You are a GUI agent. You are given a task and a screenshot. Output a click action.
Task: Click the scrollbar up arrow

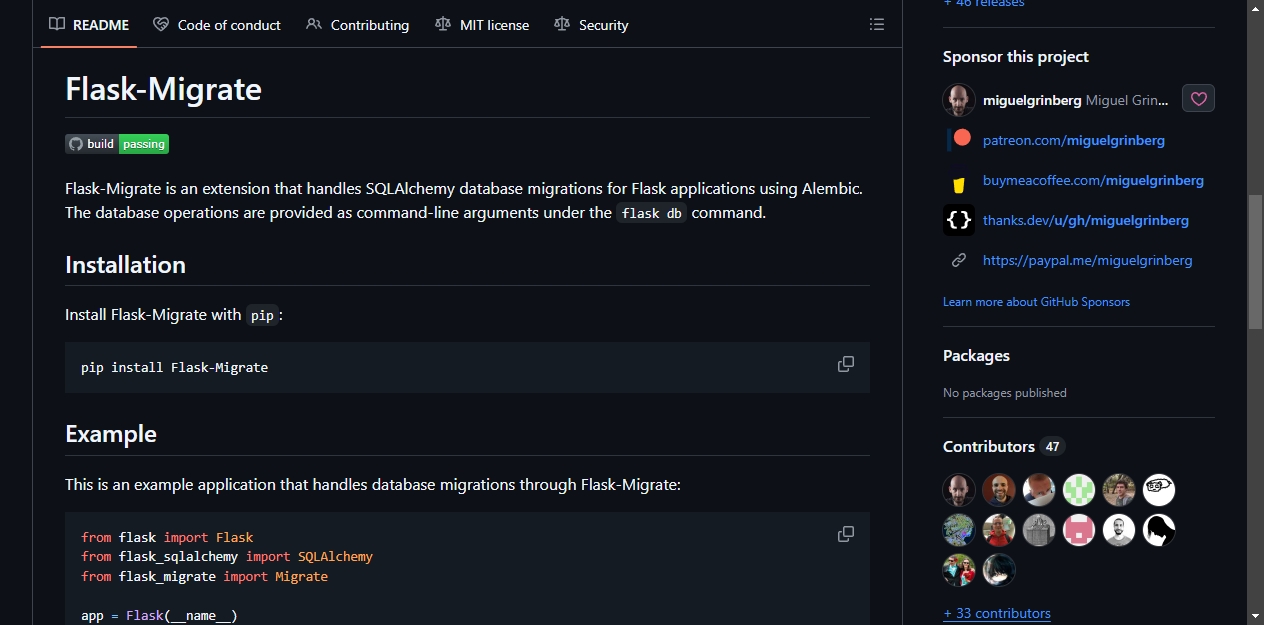coord(1256,8)
